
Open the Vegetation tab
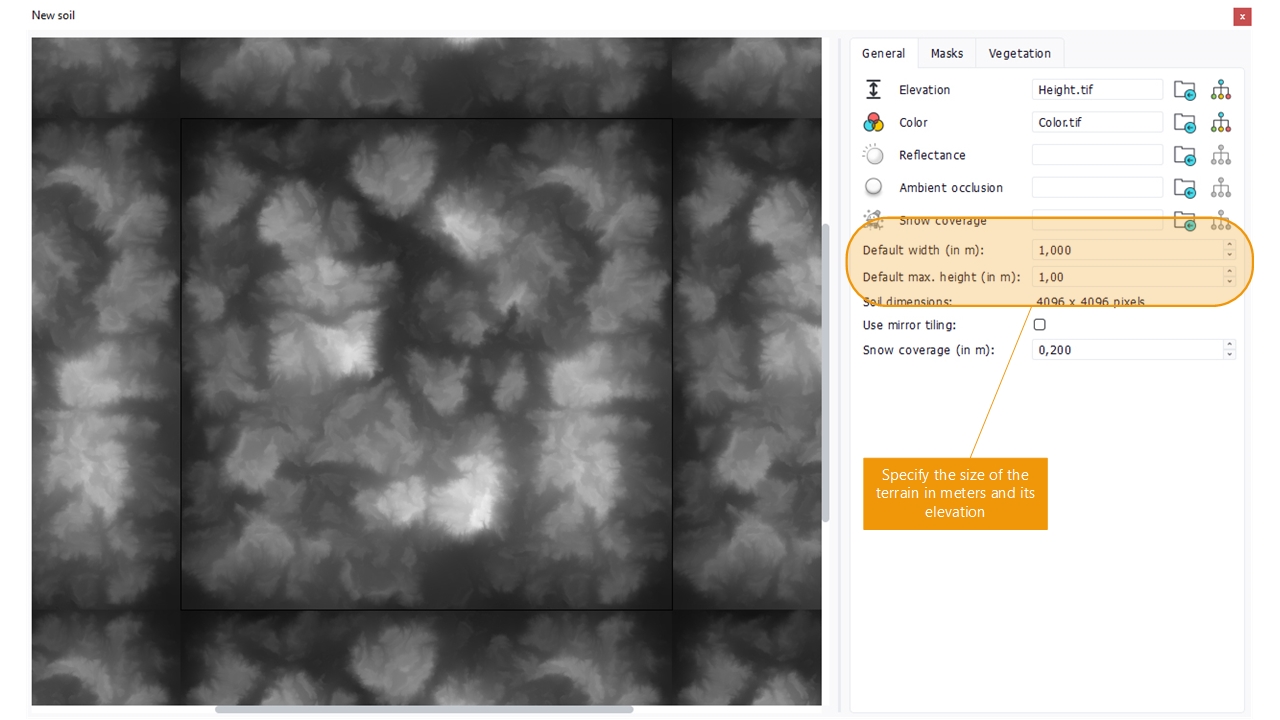tap(1019, 54)
